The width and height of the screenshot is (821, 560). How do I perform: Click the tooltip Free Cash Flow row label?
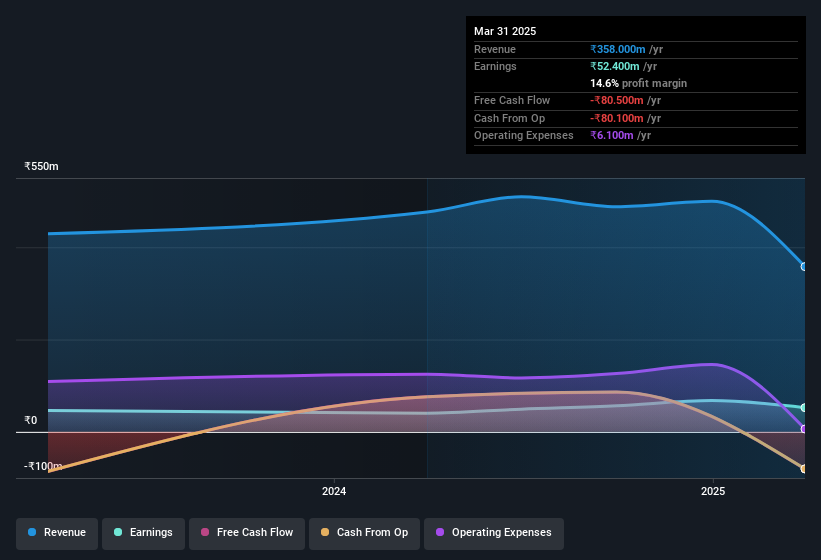[512, 100]
